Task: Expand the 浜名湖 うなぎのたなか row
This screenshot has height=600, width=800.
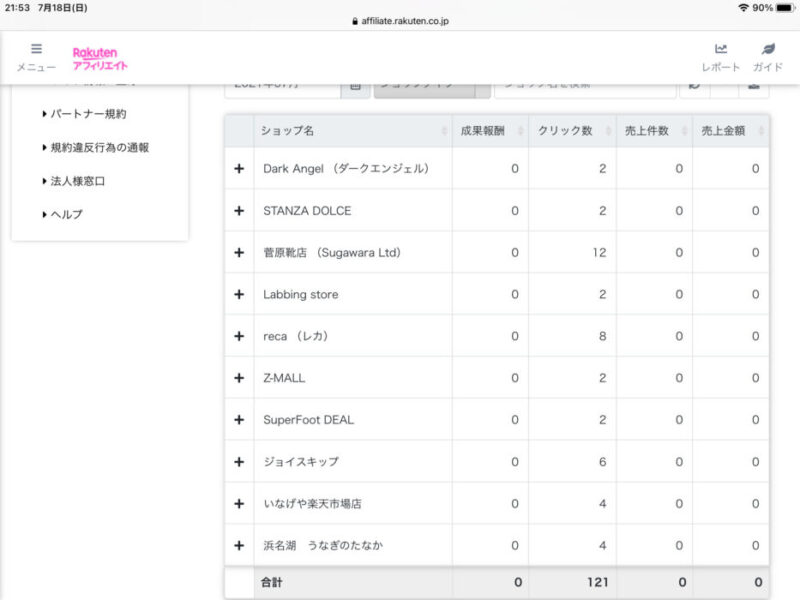Action: [x=239, y=545]
